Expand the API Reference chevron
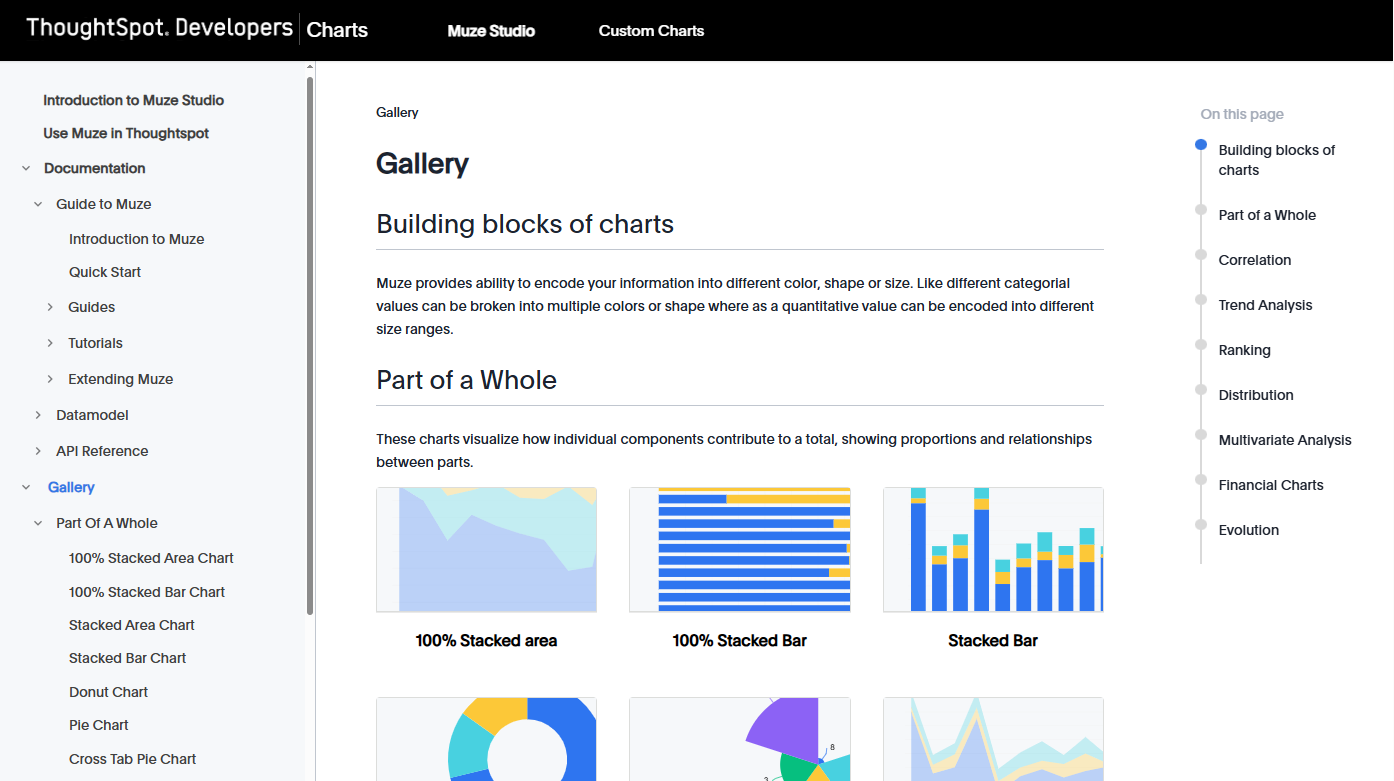Image resolution: width=1394 pixels, height=781 pixels. [38, 451]
